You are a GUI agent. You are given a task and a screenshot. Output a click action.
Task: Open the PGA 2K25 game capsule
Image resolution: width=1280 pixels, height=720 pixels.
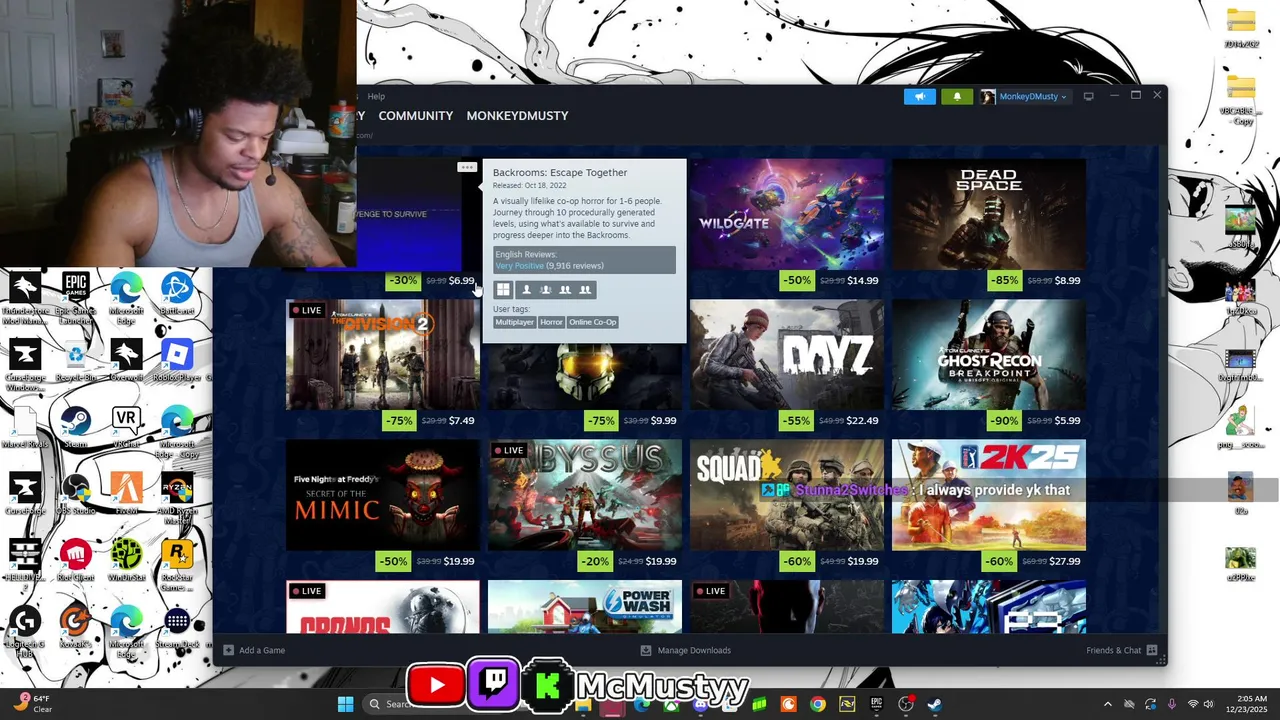click(989, 495)
